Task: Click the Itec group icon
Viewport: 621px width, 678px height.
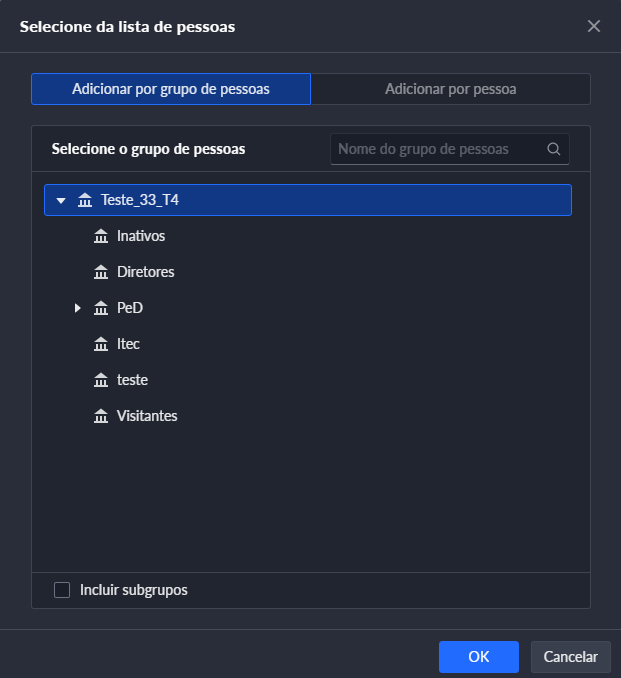Action: coord(100,344)
